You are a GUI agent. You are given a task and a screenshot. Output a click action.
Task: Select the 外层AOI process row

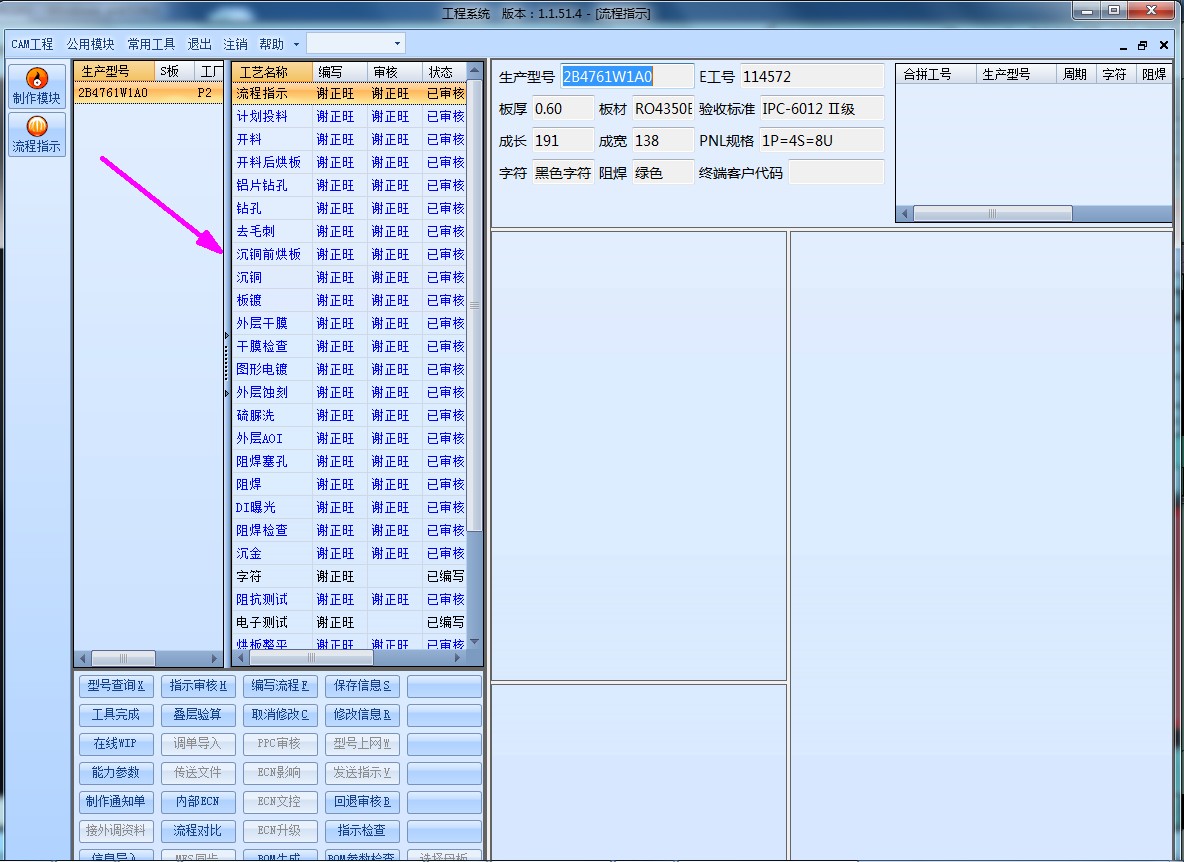(x=350, y=439)
